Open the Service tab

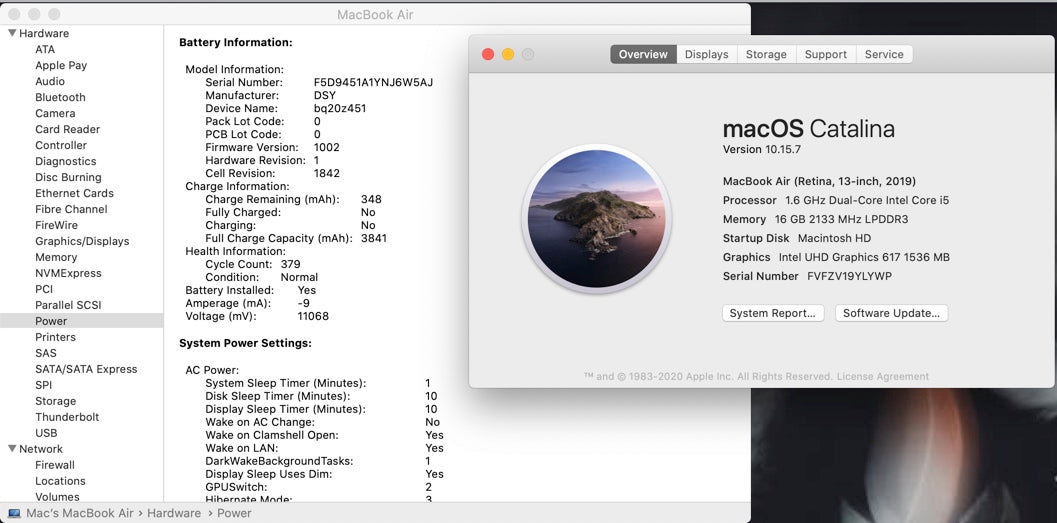[884, 54]
